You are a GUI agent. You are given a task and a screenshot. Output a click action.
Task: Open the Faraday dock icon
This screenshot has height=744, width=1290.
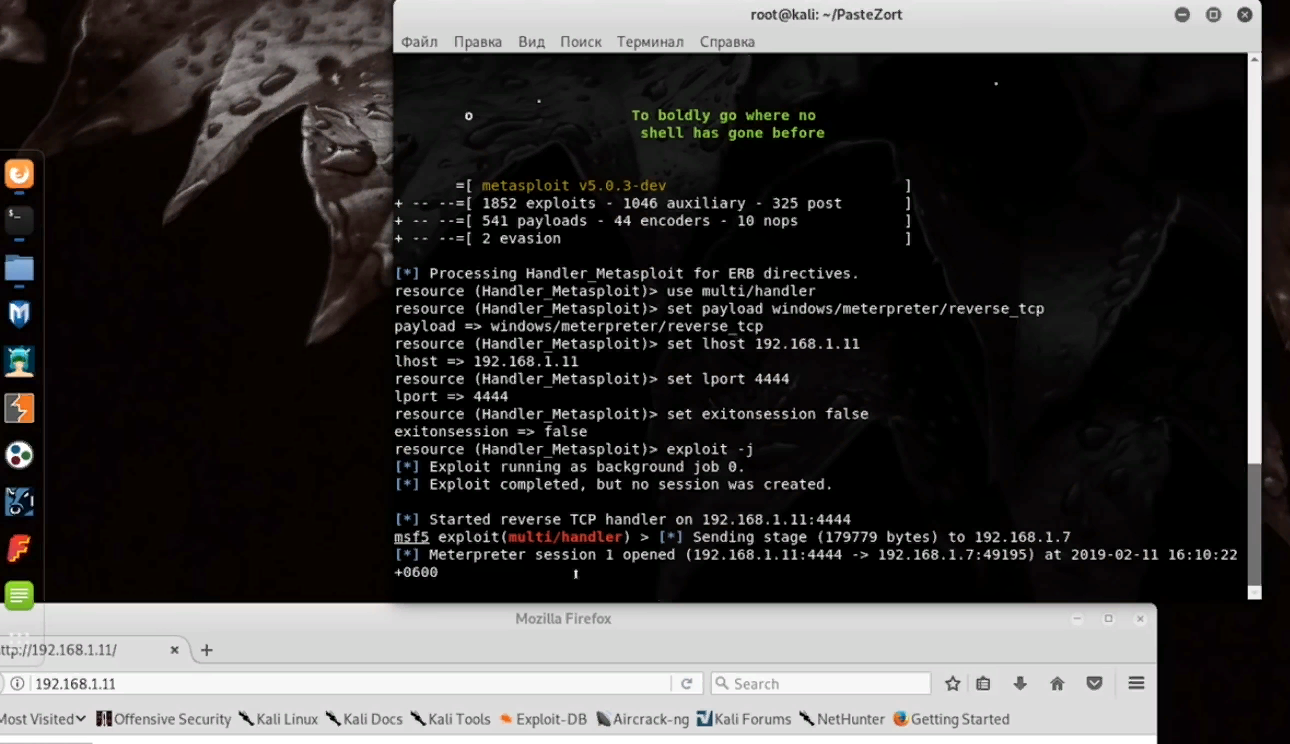(19, 549)
